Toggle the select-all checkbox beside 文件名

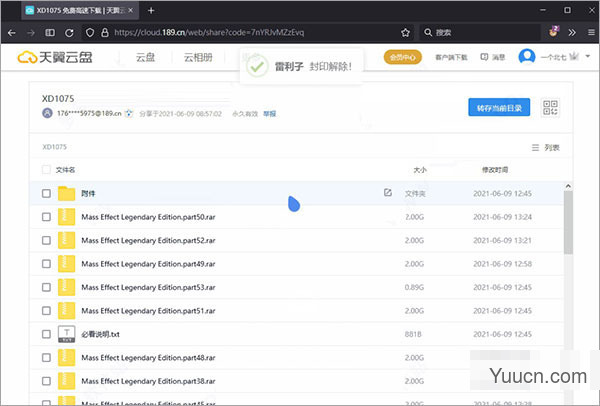(x=46, y=170)
